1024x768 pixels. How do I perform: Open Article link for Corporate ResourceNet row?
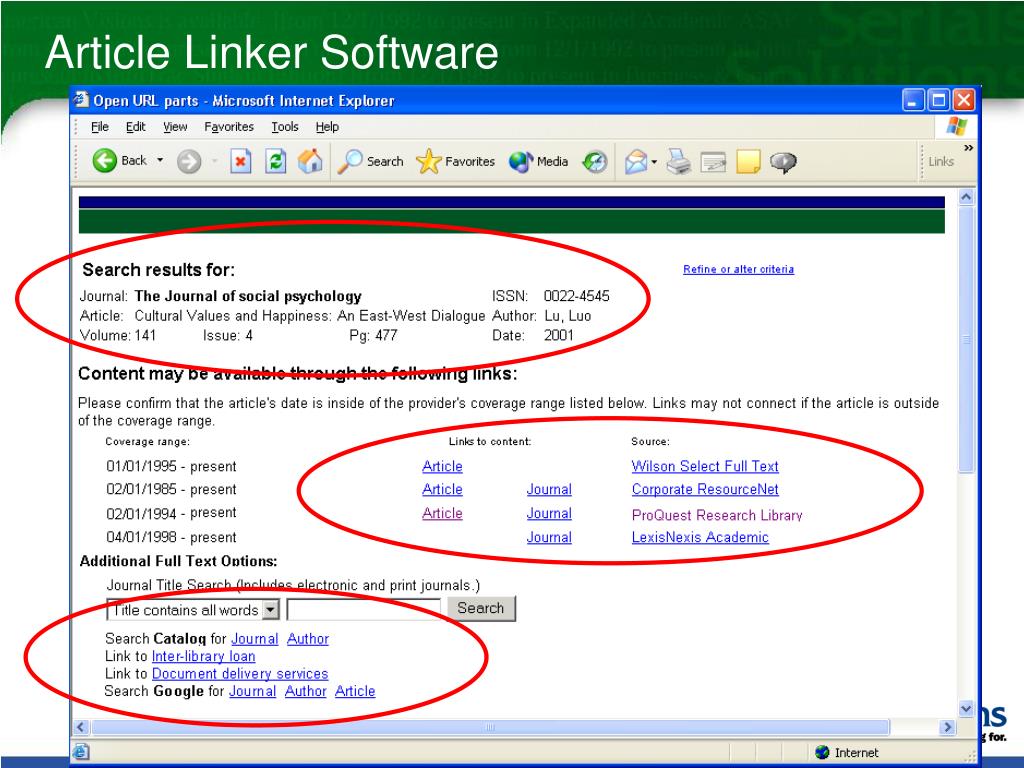[442, 489]
